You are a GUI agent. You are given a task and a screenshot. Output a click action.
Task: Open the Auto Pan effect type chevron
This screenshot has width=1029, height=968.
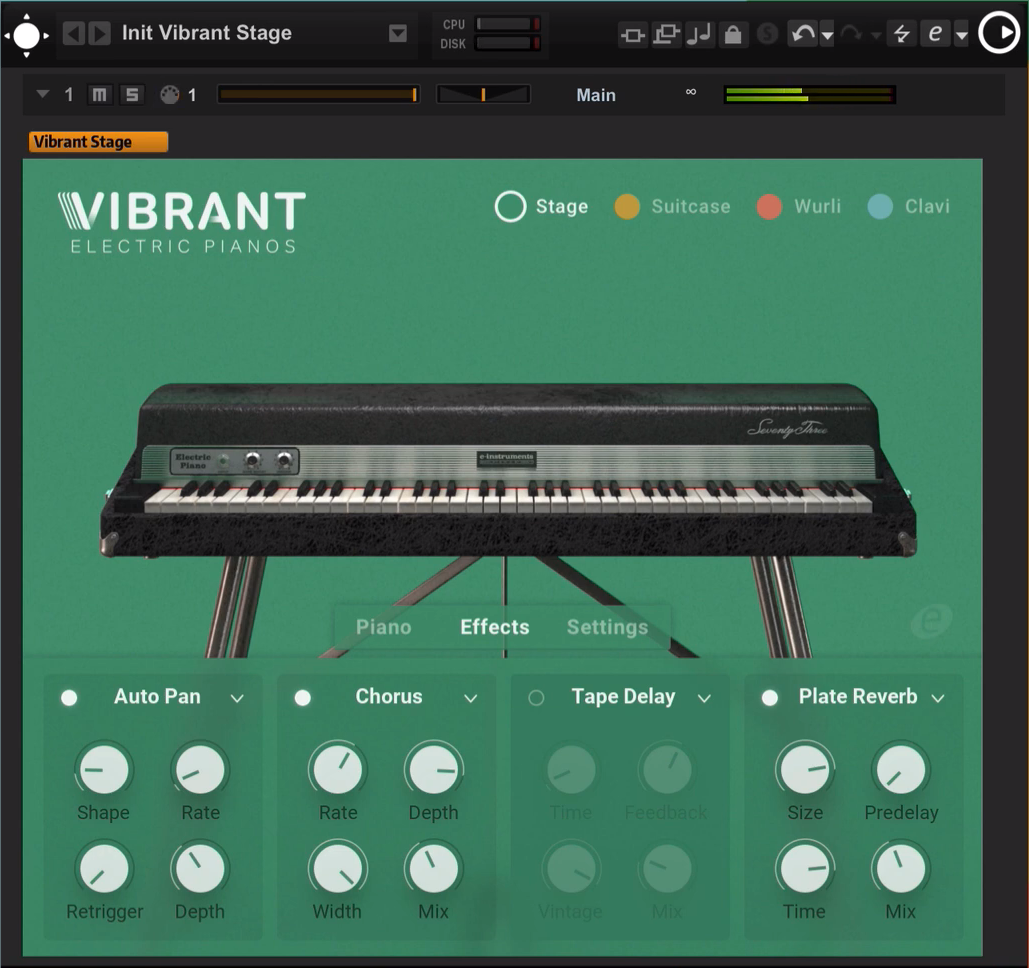click(238, 698)
